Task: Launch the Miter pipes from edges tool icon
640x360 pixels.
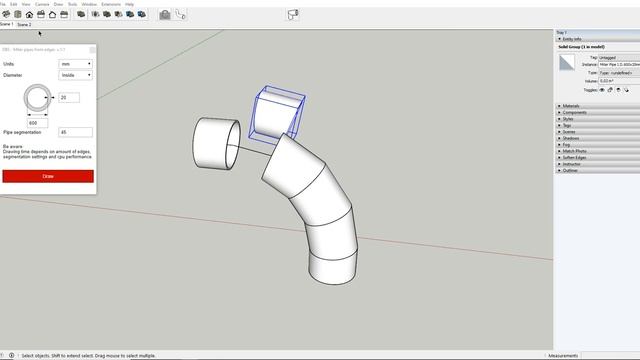Action: (180, 15)
